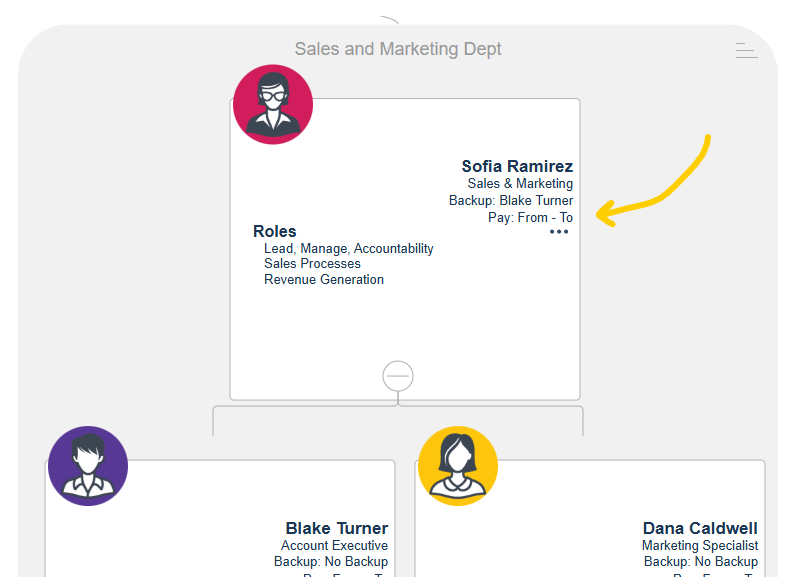The image size is (792, 577).
Task: Collapse the subordinates under Sofia Ramirez
Action: (x=398, y=375)
